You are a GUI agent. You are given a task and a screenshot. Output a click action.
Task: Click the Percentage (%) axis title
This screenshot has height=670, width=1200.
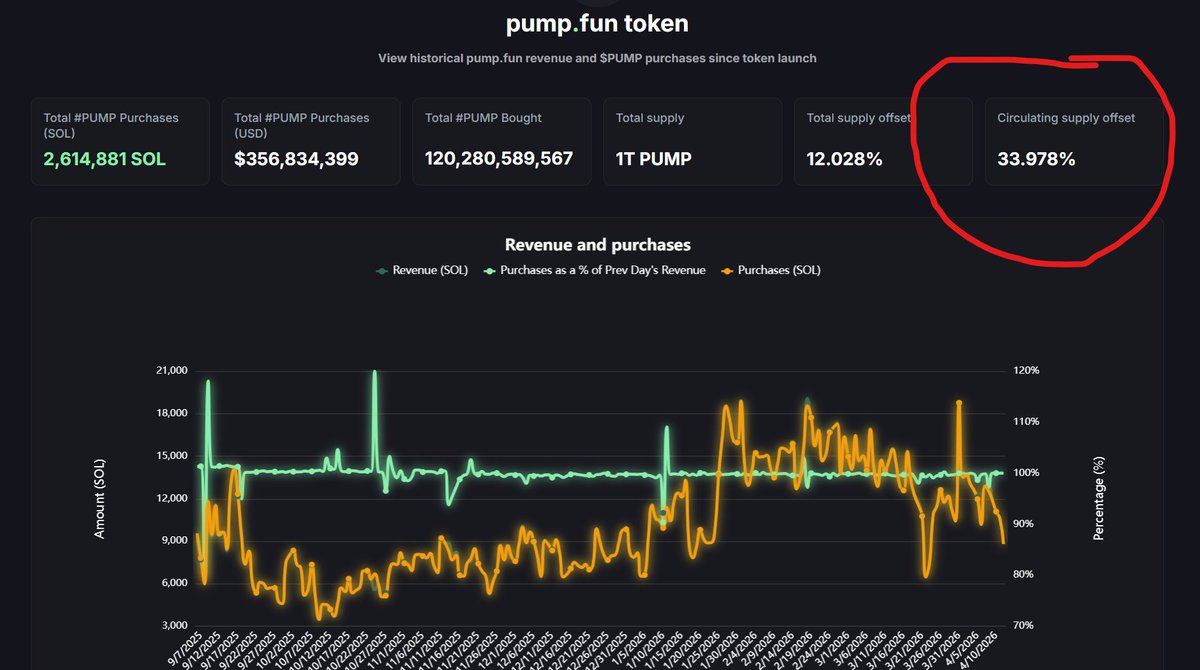point(1099,497)
